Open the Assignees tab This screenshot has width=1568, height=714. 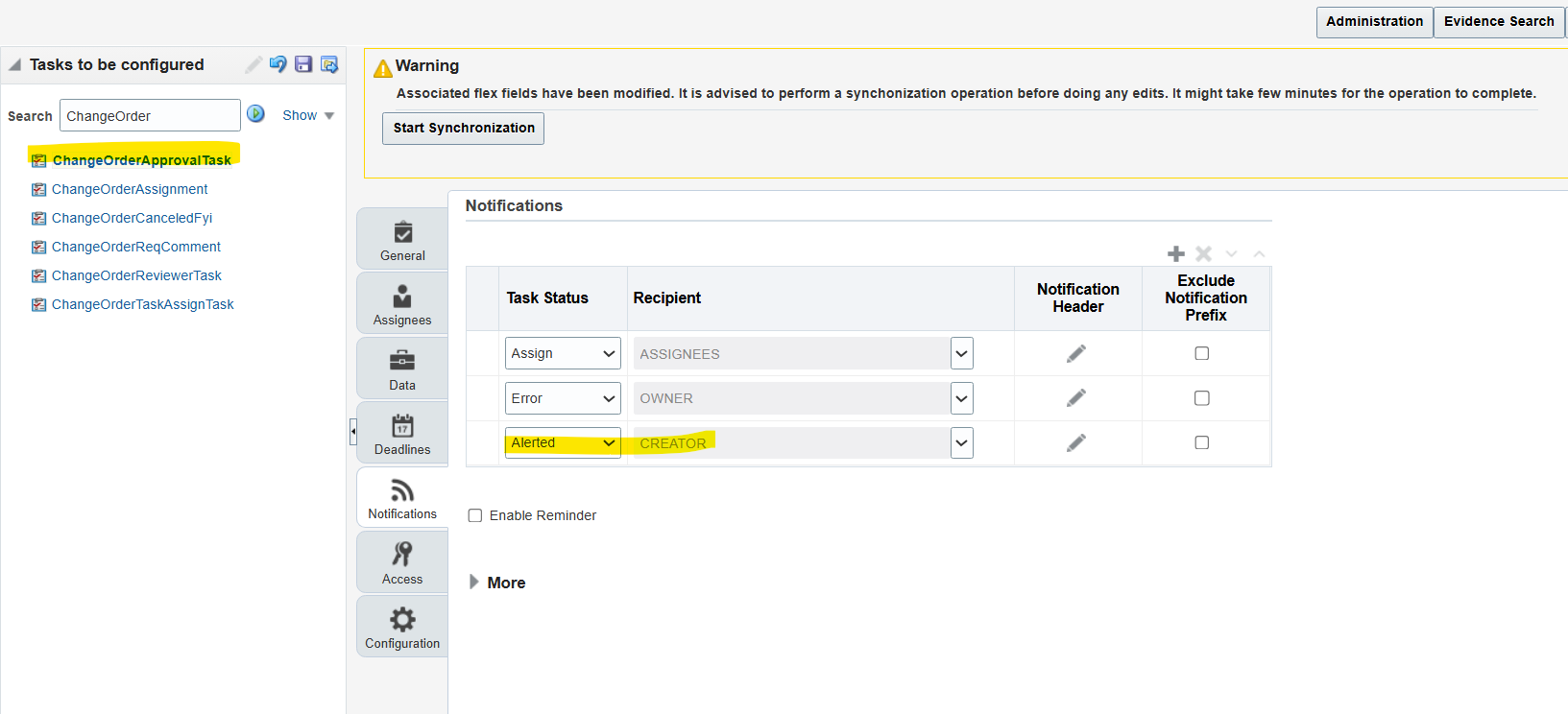(402, 304)
